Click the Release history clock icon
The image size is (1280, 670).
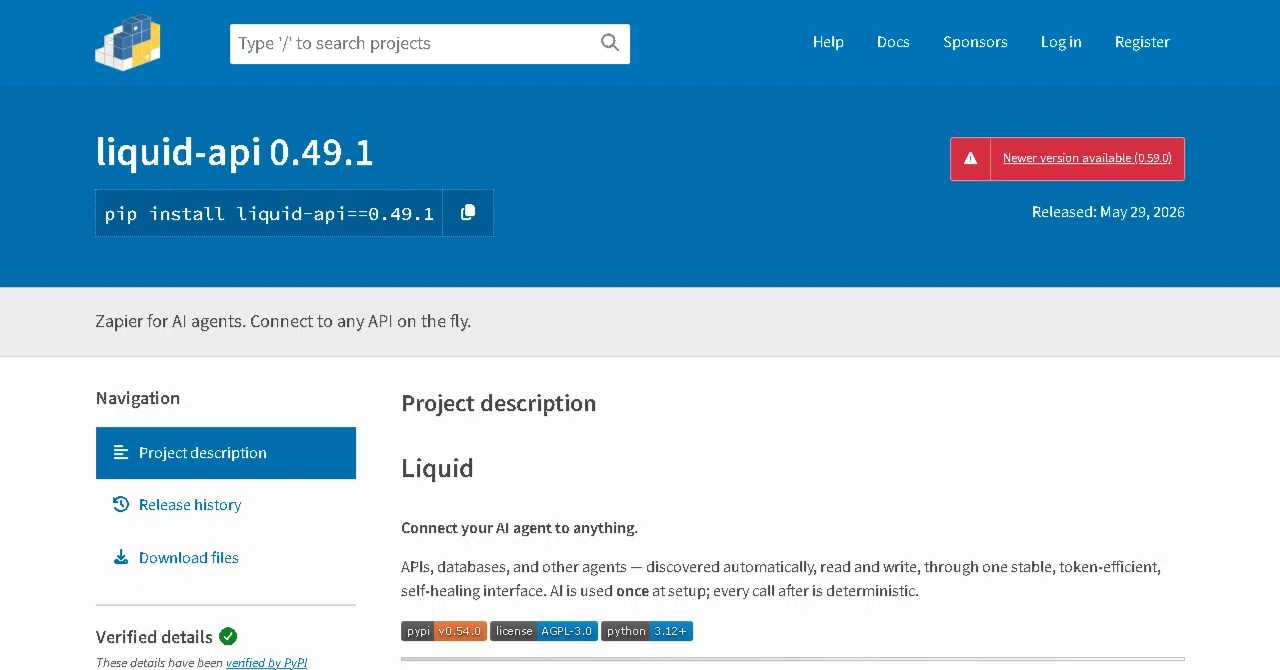121,504
